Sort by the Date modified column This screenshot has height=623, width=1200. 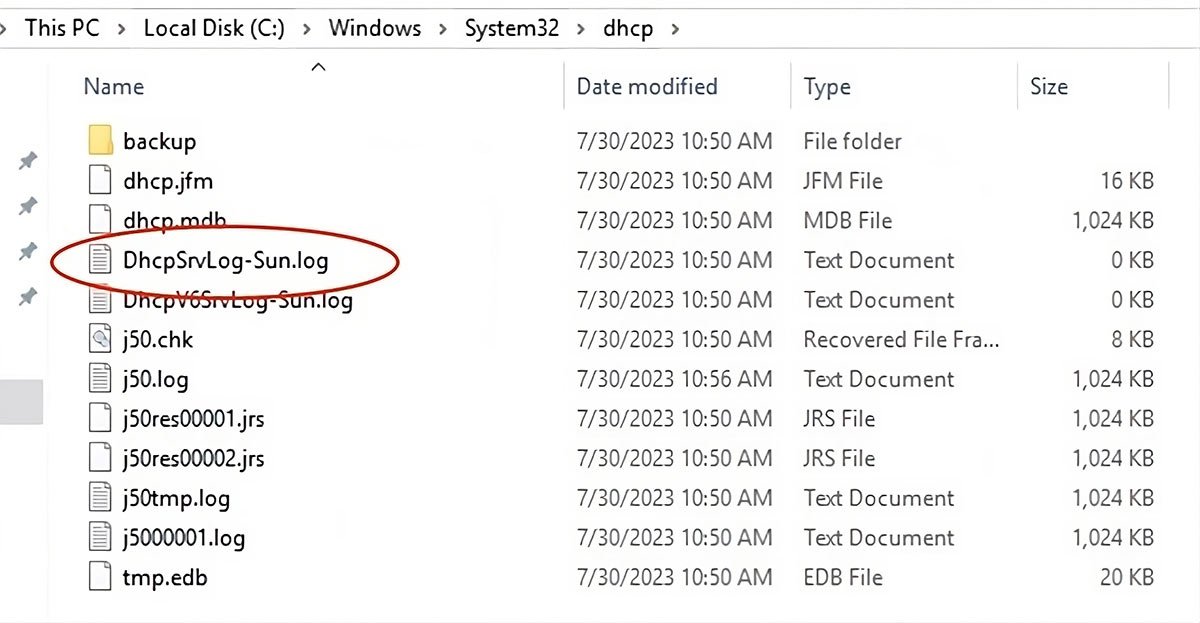(647, 87)
